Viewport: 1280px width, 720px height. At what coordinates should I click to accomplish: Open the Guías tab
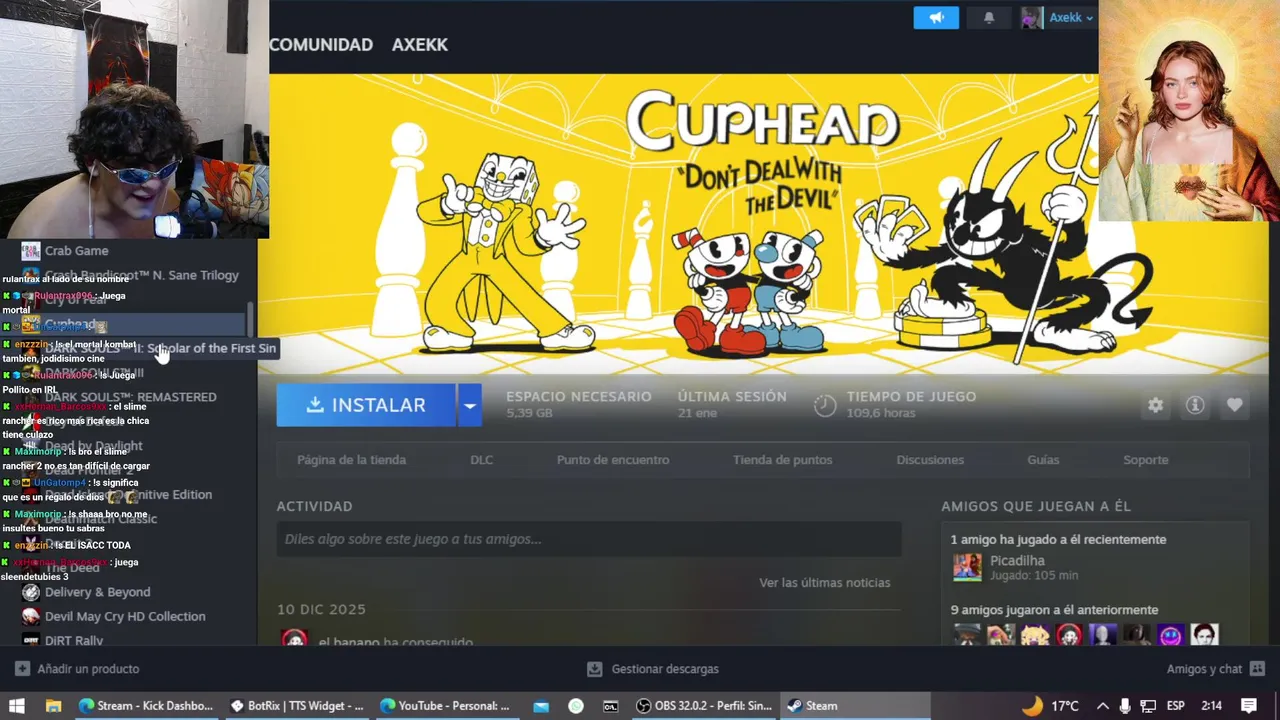click(1043, 460)
